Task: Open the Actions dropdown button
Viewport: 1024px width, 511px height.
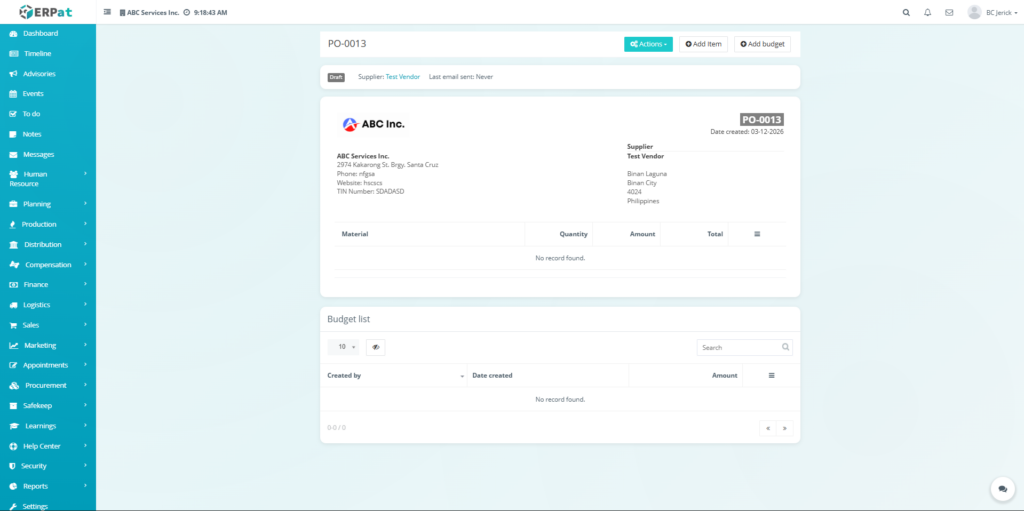Action: [648, 44]
